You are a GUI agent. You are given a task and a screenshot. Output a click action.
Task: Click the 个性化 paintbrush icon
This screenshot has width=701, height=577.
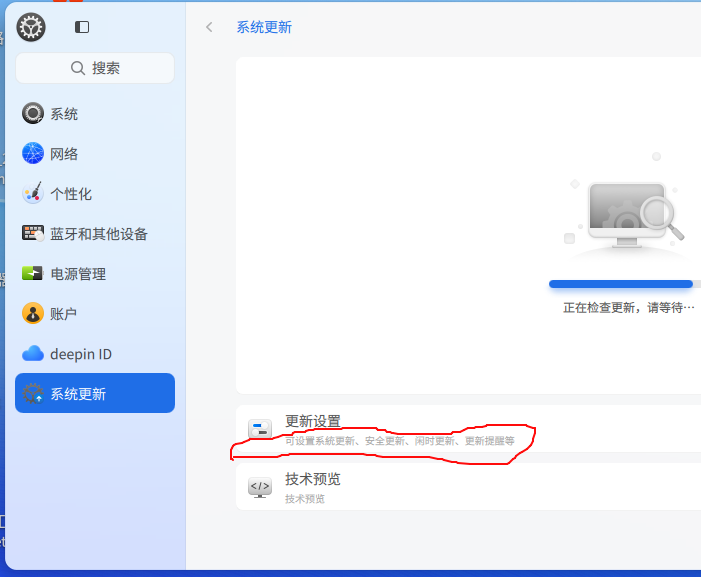[x=33, y=193]
